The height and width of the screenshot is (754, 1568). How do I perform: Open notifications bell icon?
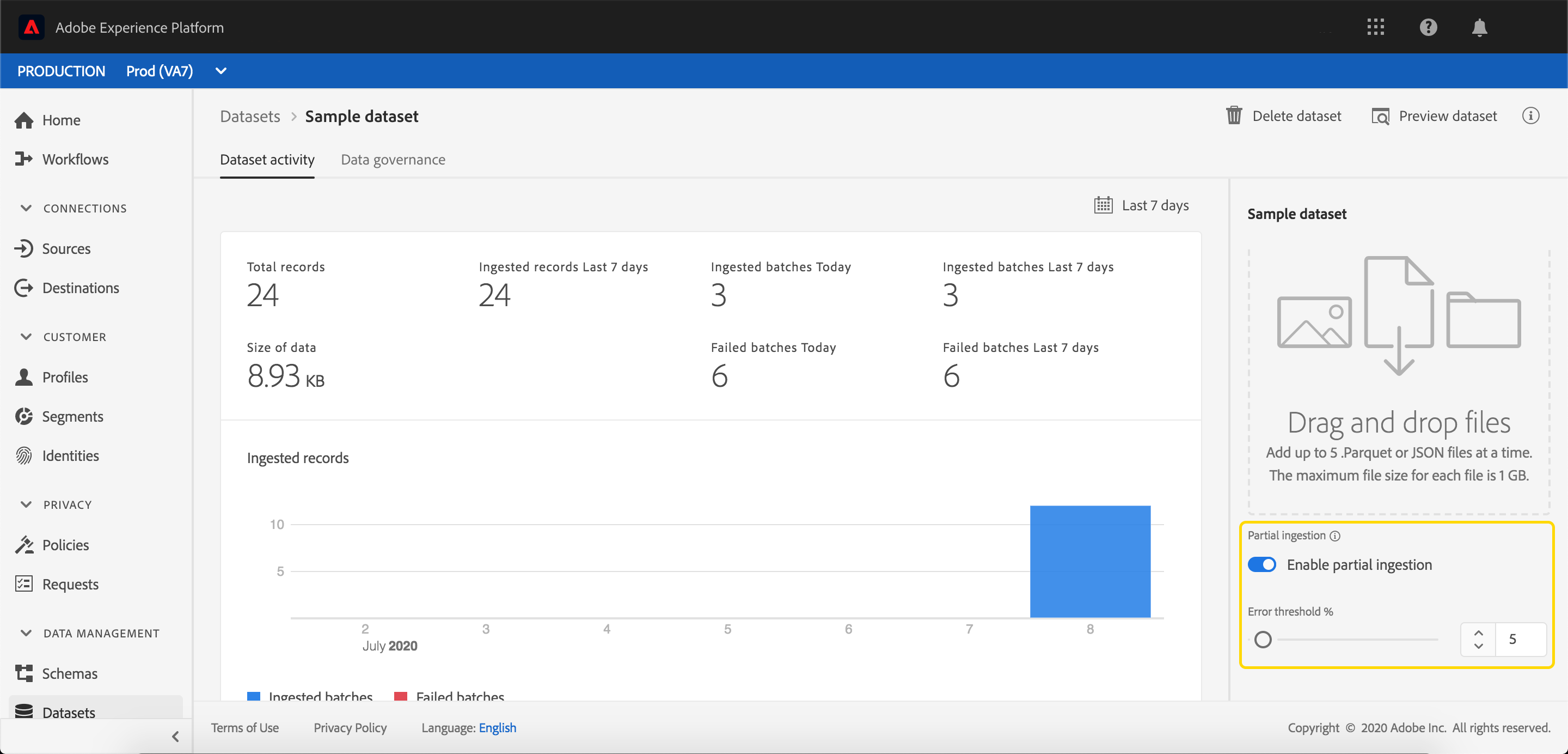pyautogui.click(x=1479, y=27)
